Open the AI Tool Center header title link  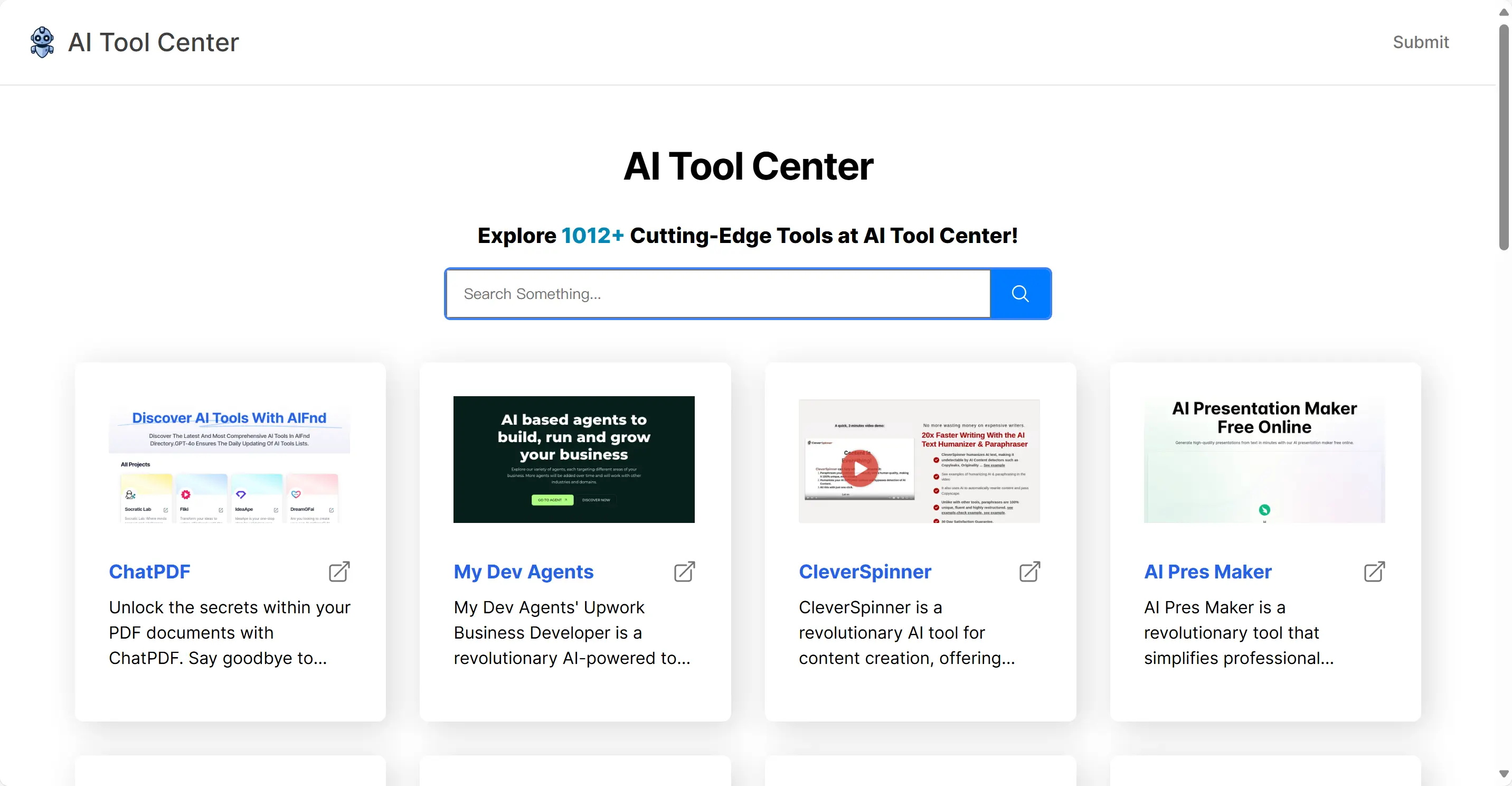tap(153, 42)
